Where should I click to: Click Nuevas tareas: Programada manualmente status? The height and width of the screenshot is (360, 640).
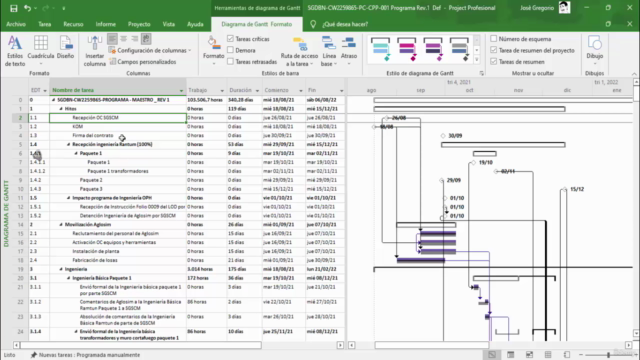(85, 355)
